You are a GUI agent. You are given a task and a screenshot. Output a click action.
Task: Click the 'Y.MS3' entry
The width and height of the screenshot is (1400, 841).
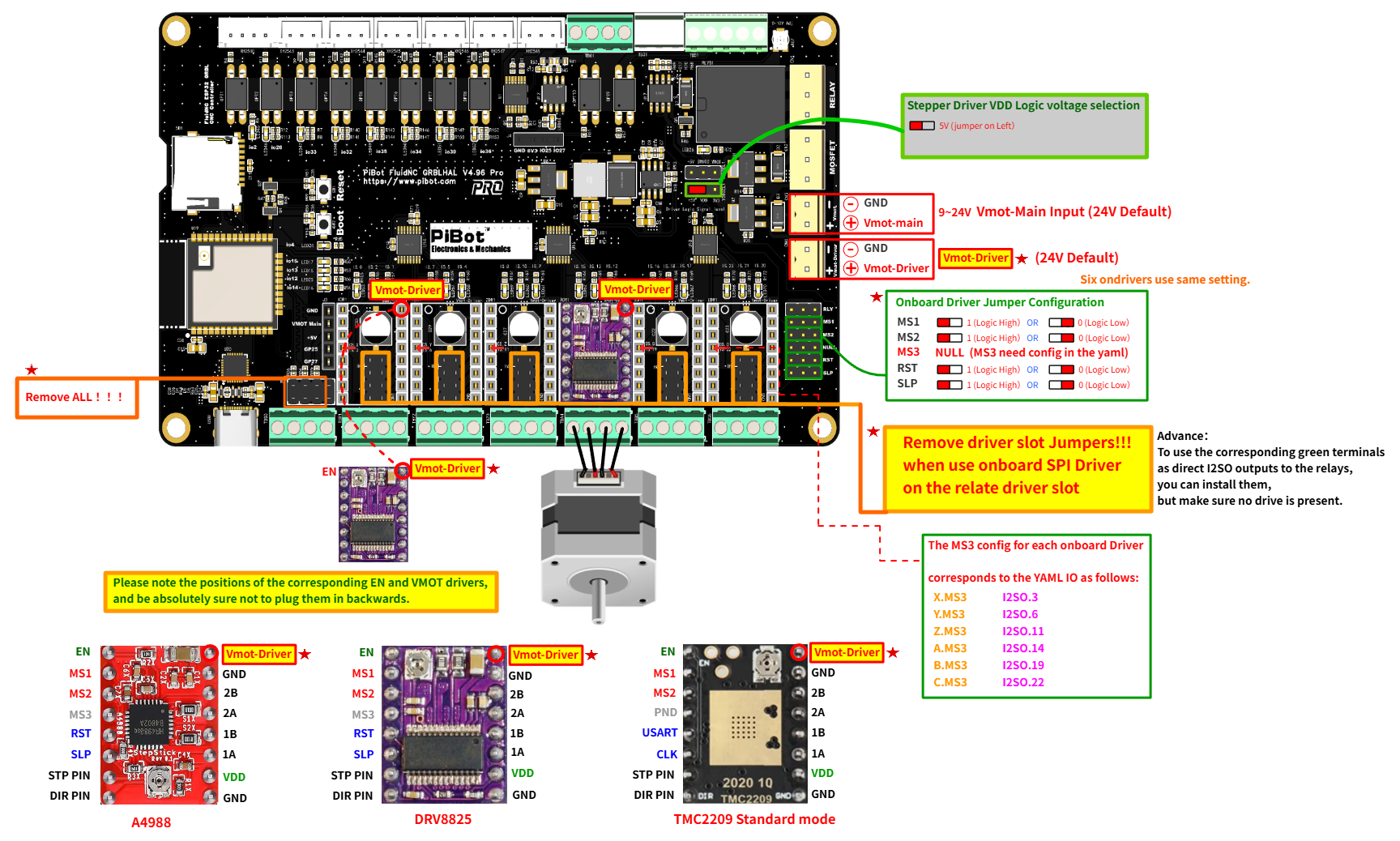coord(949,614)
